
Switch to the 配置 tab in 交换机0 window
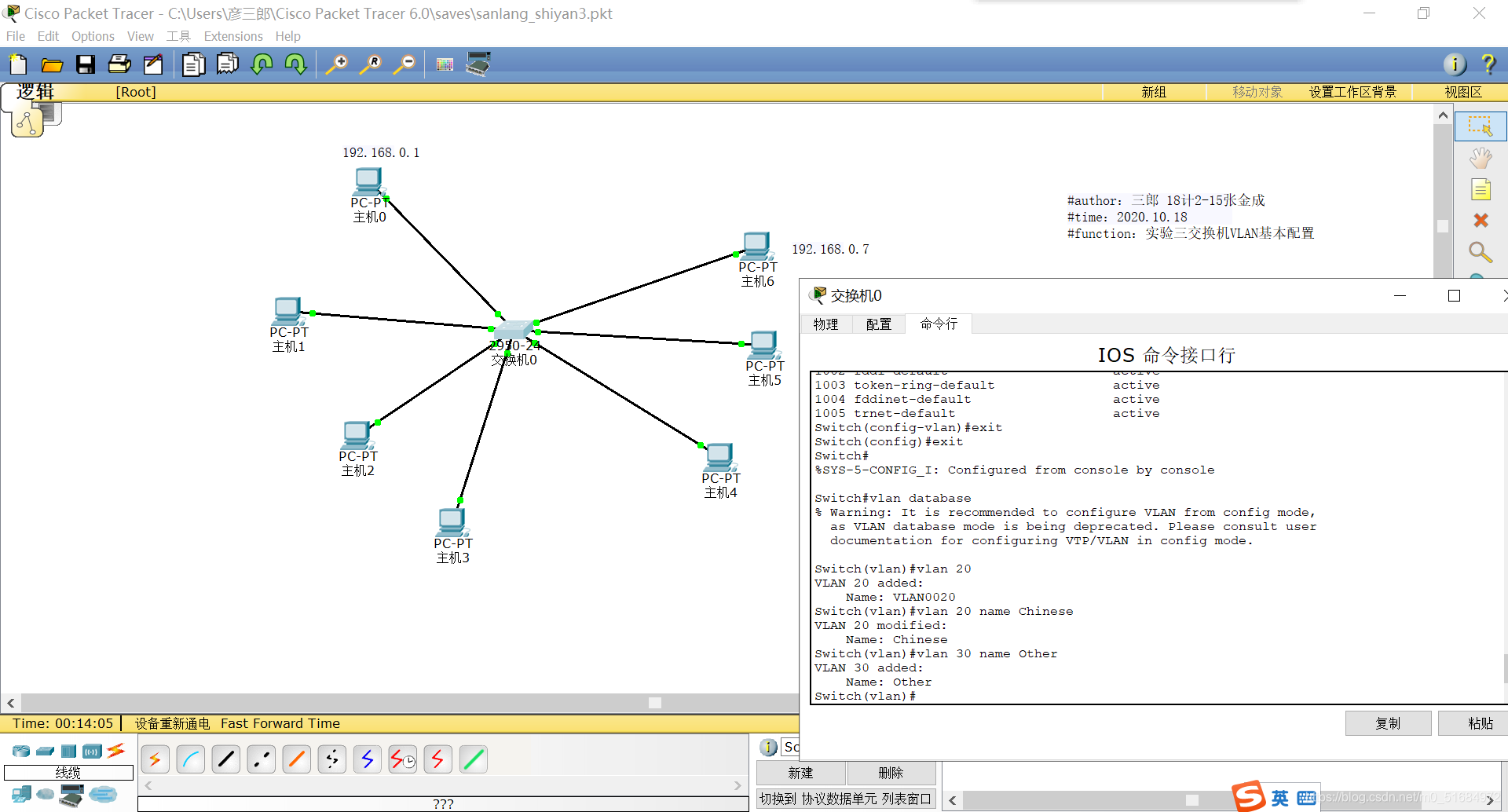coord(879,324)
